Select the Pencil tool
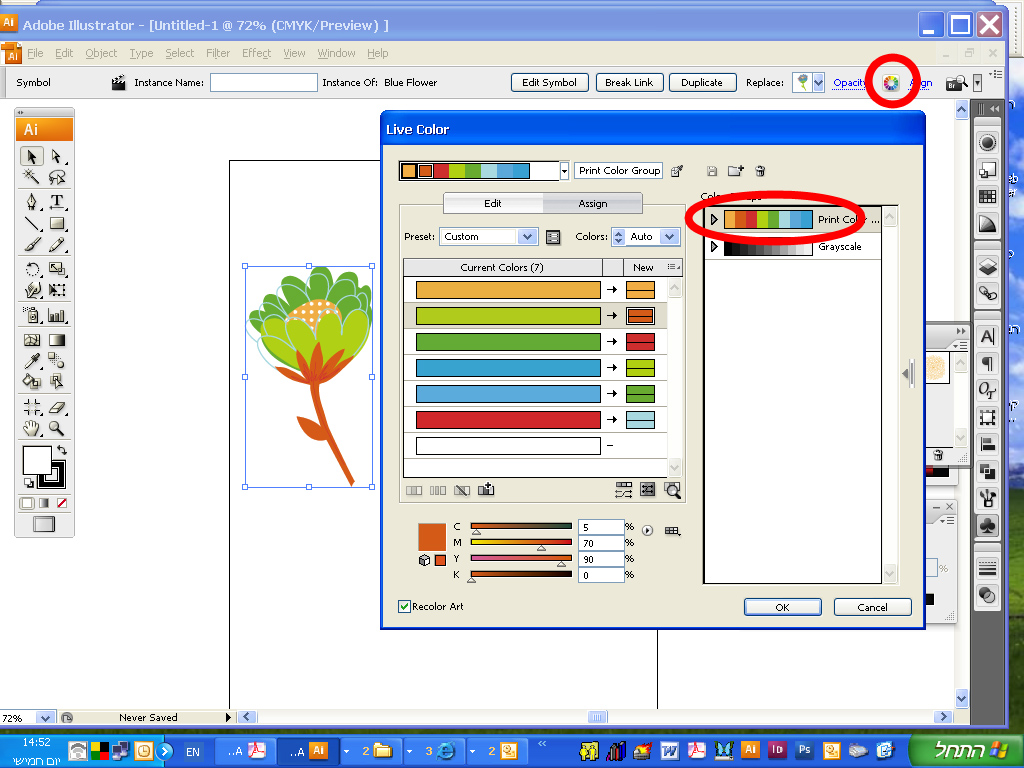 (57, 245)
